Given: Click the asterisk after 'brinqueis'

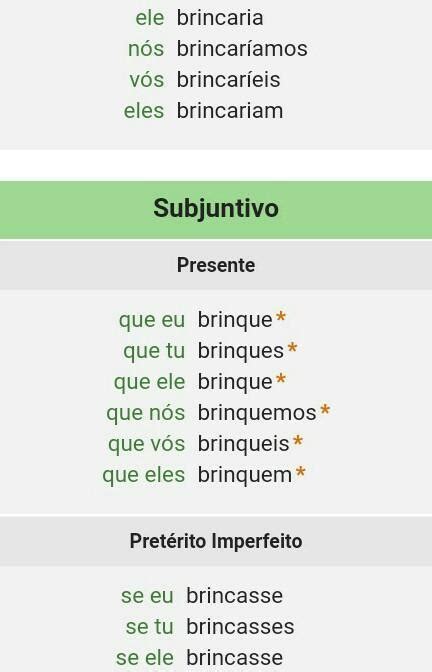Looking at the screenshot, I should (298, 441).
